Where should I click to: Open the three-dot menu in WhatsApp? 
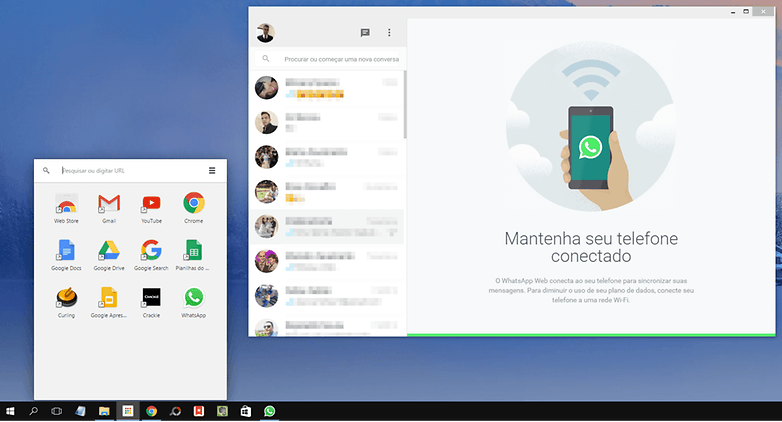click(389, 33)
